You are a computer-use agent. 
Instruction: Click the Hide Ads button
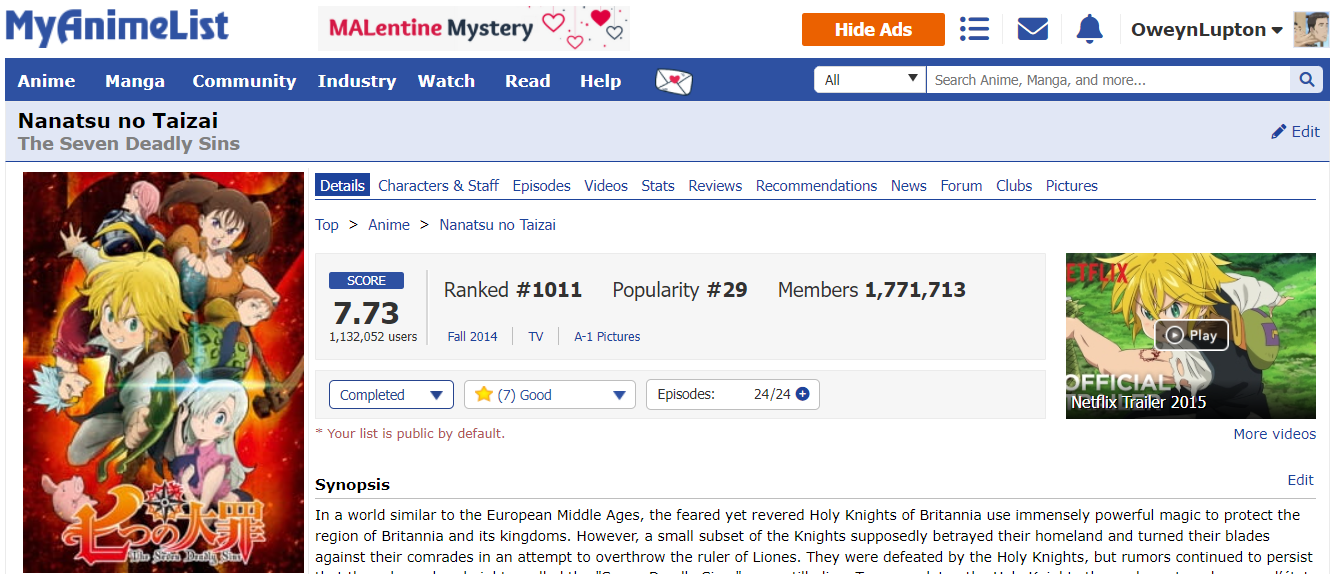pyautogui.click(x=873, y=29)
